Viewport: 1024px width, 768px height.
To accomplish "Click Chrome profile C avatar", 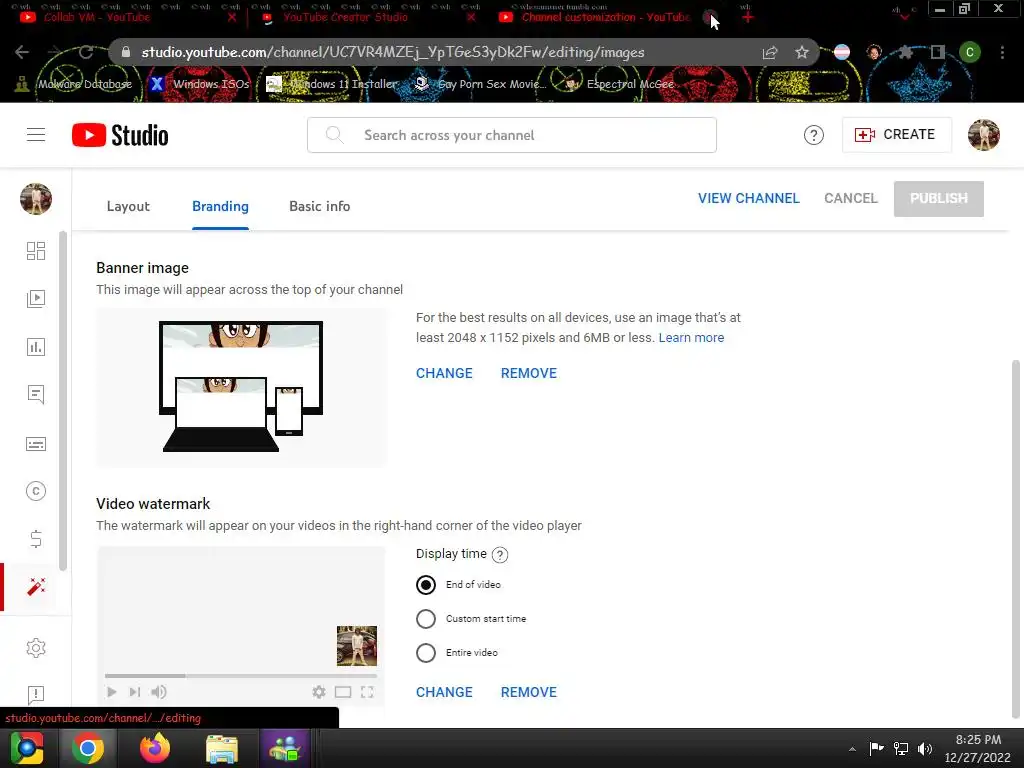I will click(970, 52).
